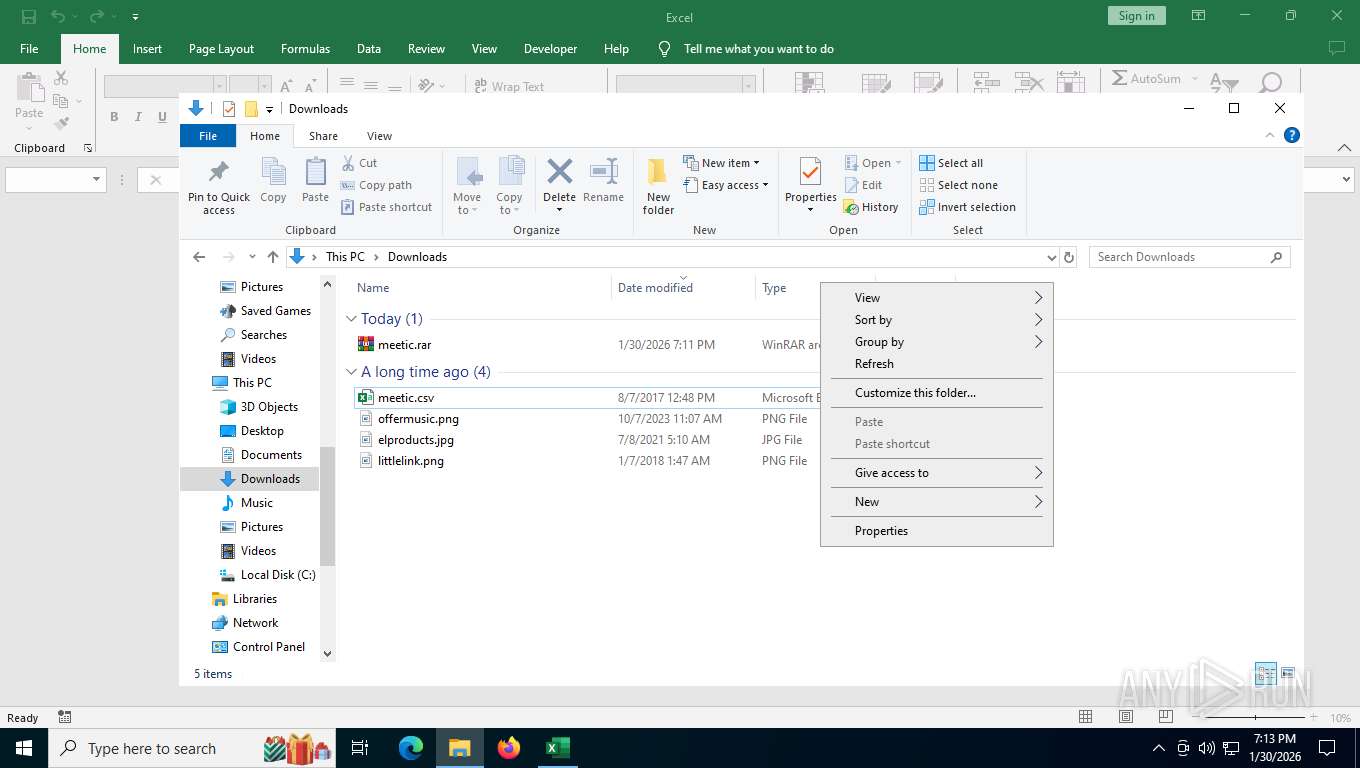Open Firefox from the taskbar
This screenshot has height=768, width=1360.
point(509,747)
